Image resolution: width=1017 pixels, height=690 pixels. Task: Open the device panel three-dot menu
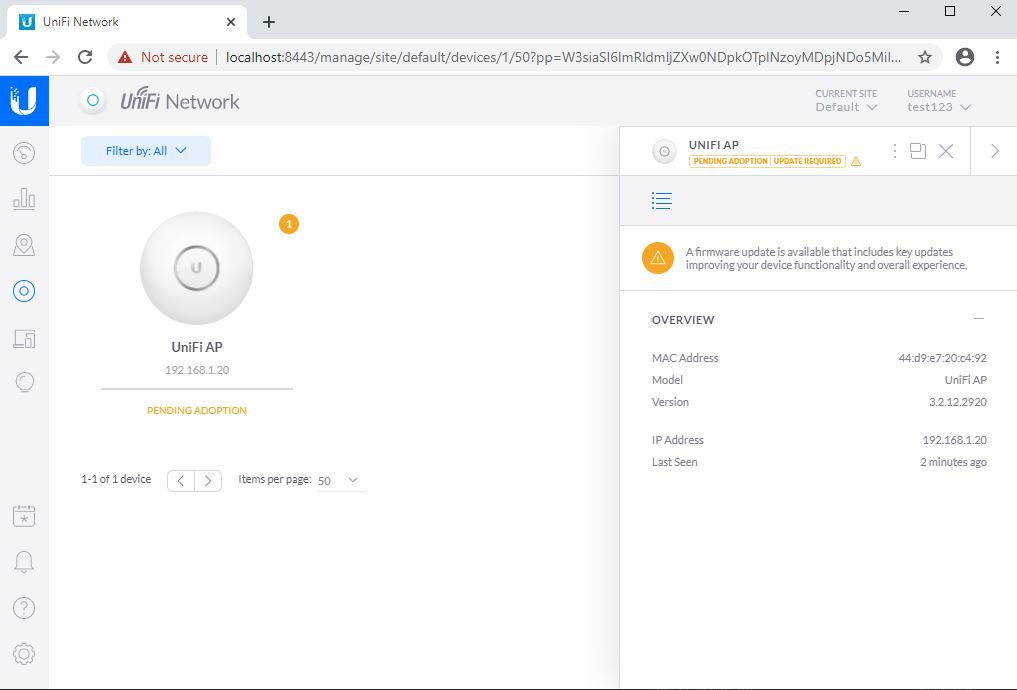(894, 151)
